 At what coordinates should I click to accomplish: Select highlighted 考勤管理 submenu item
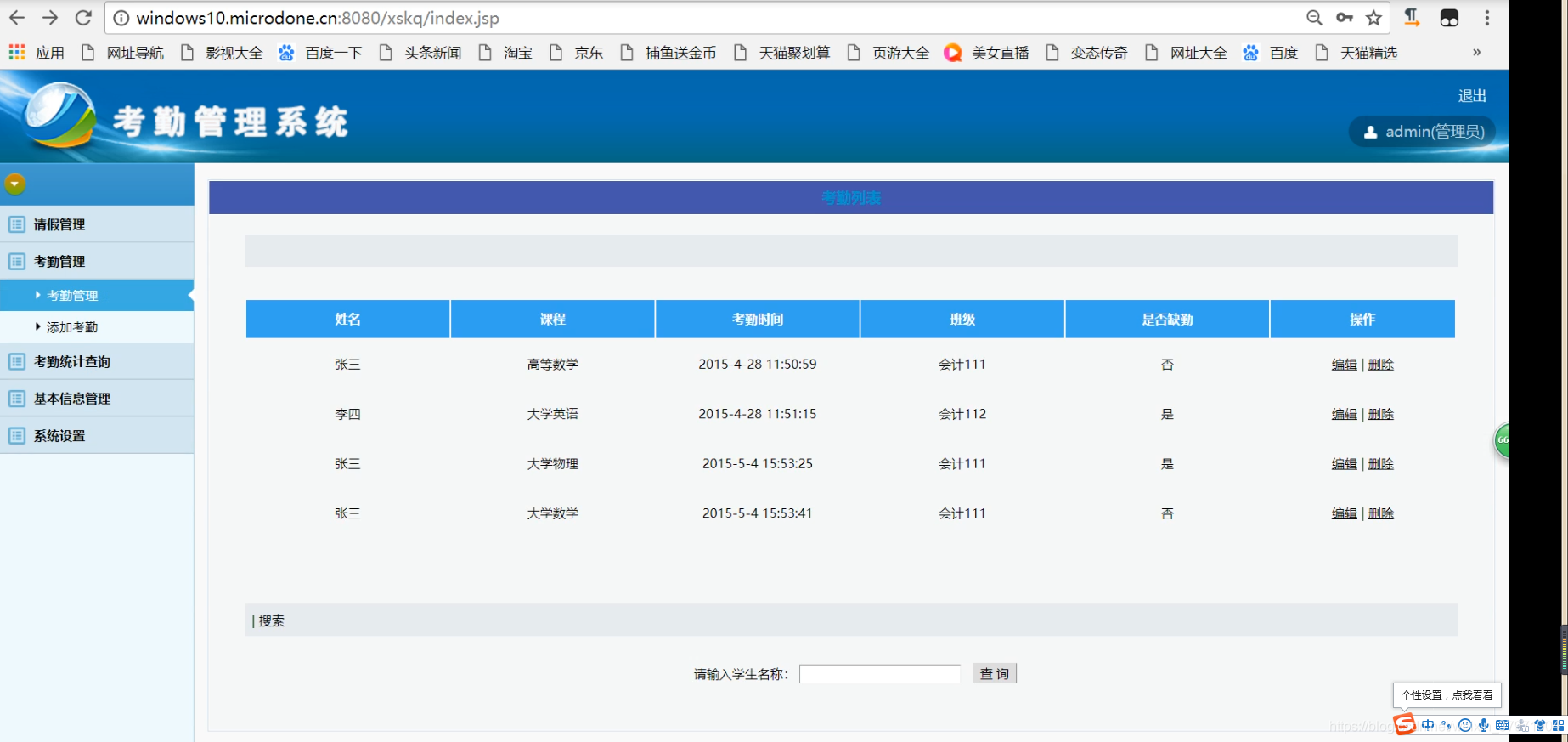pos(97,295)
